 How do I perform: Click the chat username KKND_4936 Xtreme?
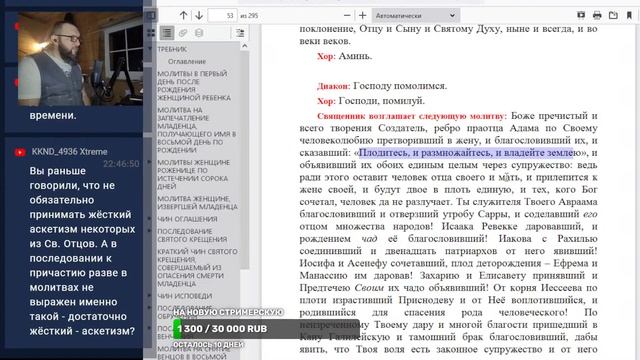[x=69, y=152]
